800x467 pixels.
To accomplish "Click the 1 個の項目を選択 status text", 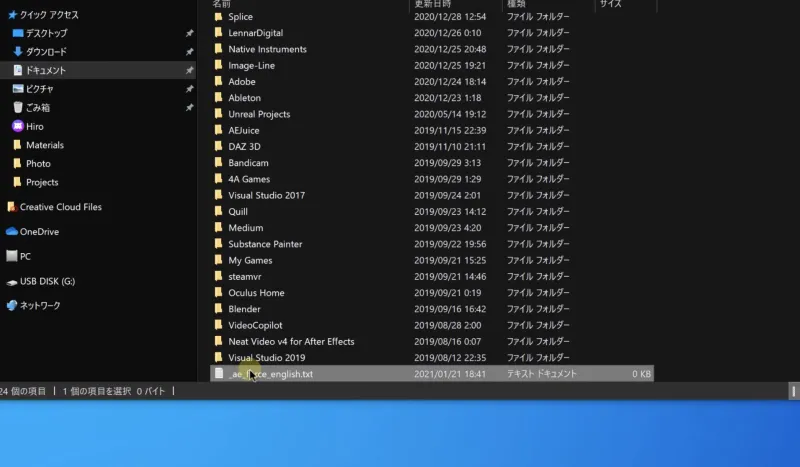I will coord(97,391).
